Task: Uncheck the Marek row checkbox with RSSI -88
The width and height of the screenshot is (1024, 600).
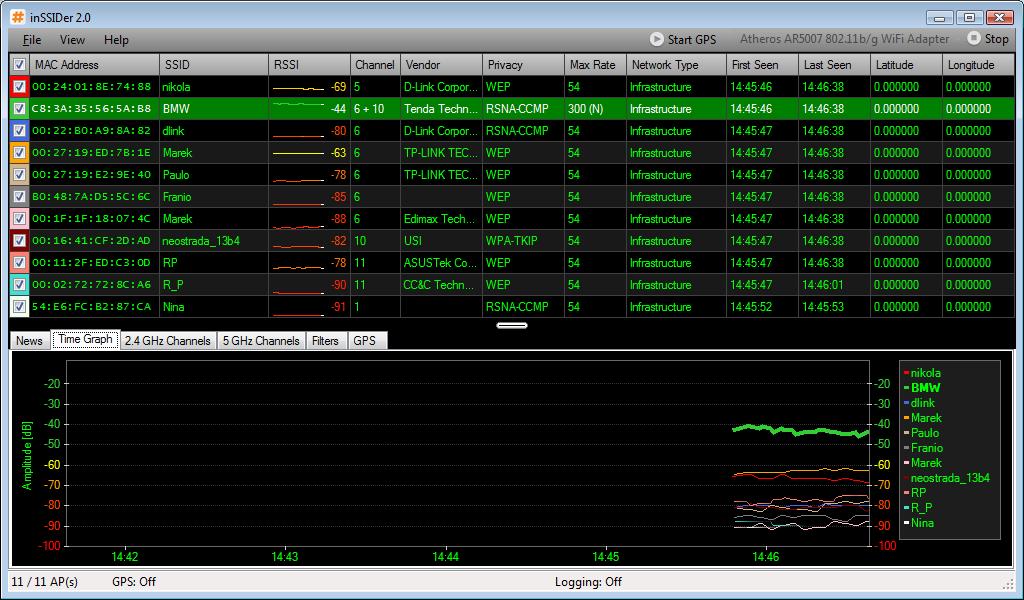Action: 20,219
